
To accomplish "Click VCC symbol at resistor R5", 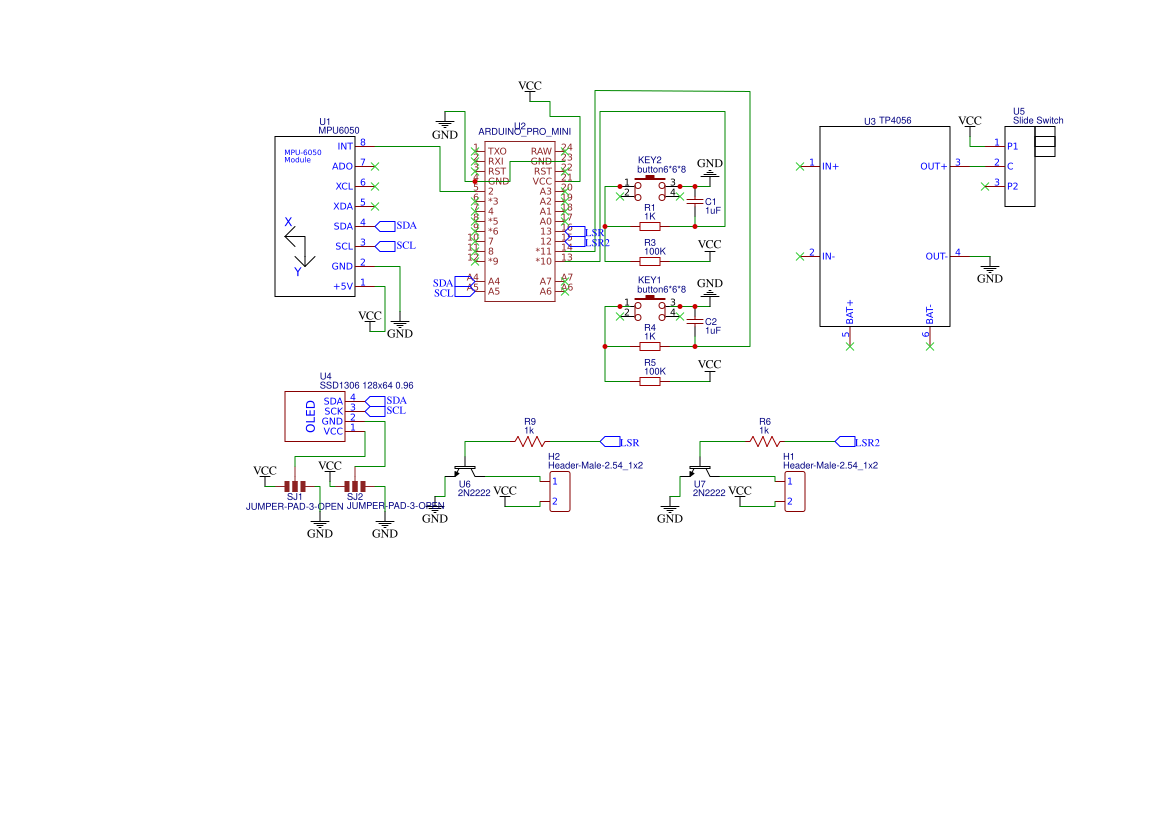I will (710, 368).
